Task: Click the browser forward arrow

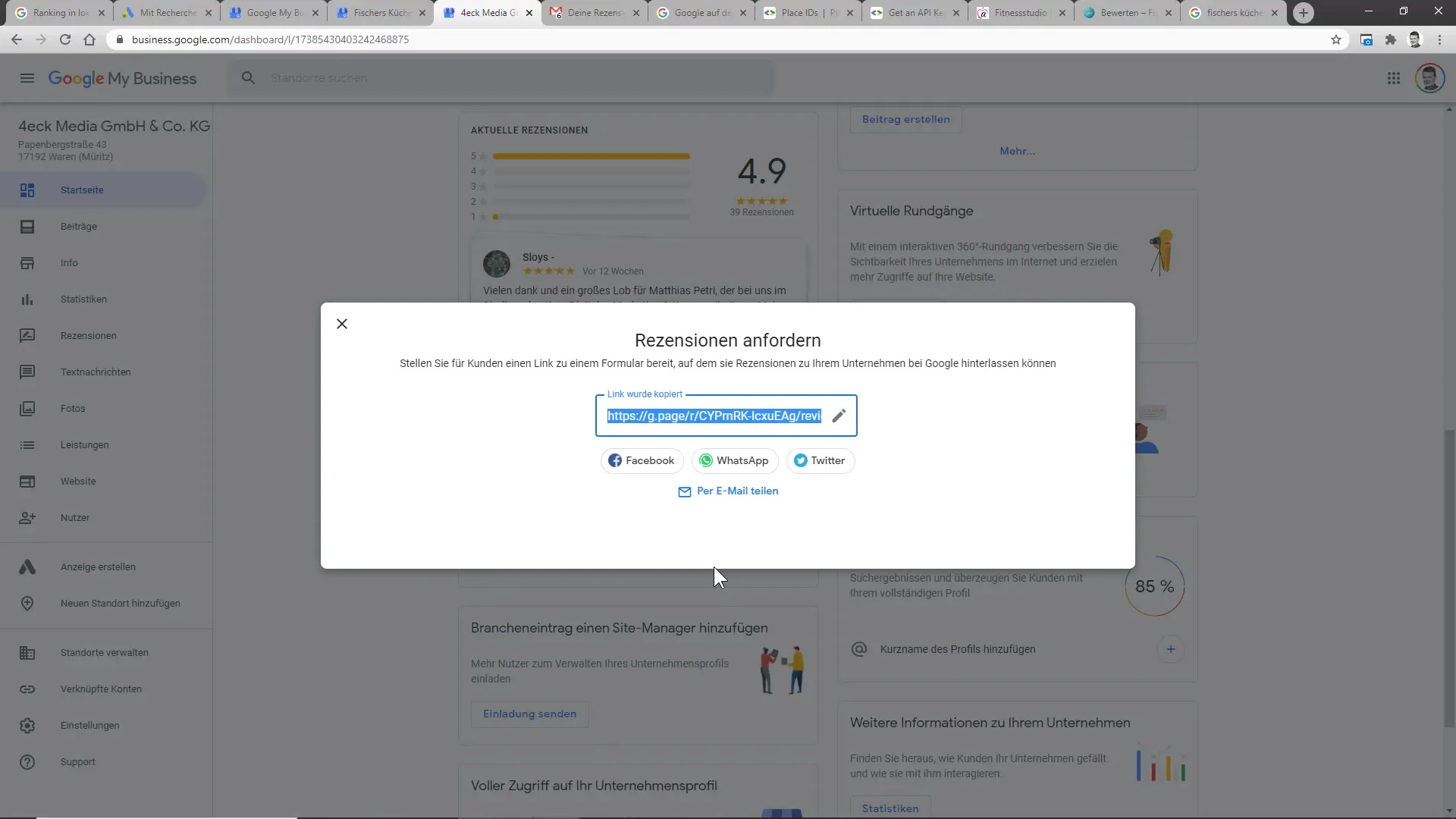Action: pos(41,39)
